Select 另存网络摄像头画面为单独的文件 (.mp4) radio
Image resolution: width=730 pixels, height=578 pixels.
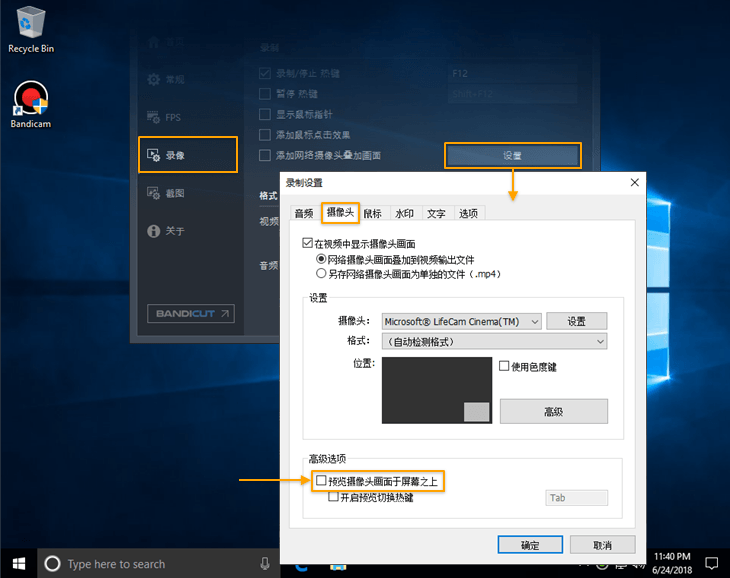321,273
